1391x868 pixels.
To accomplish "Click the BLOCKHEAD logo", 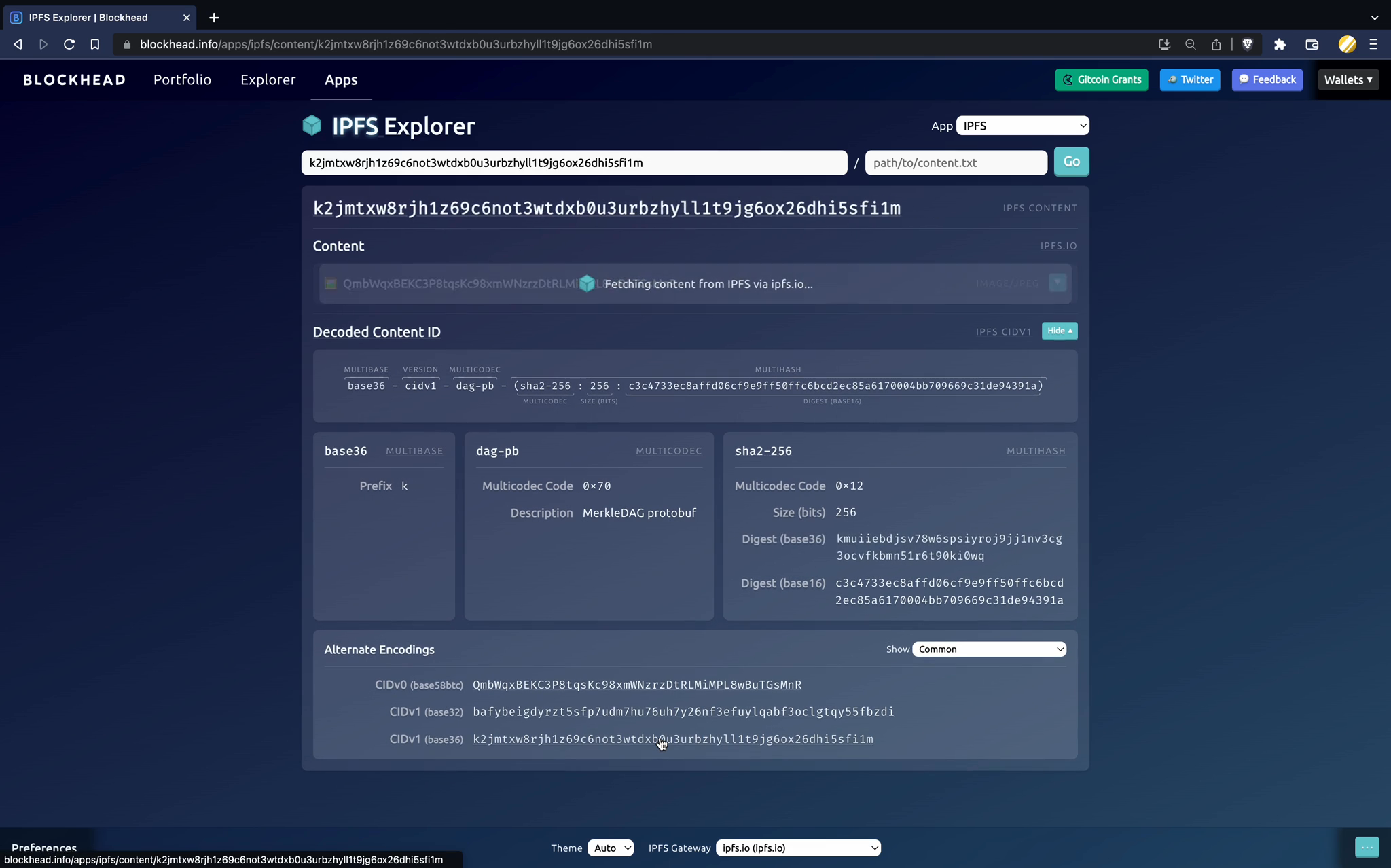I will click(x=75, y=79).
